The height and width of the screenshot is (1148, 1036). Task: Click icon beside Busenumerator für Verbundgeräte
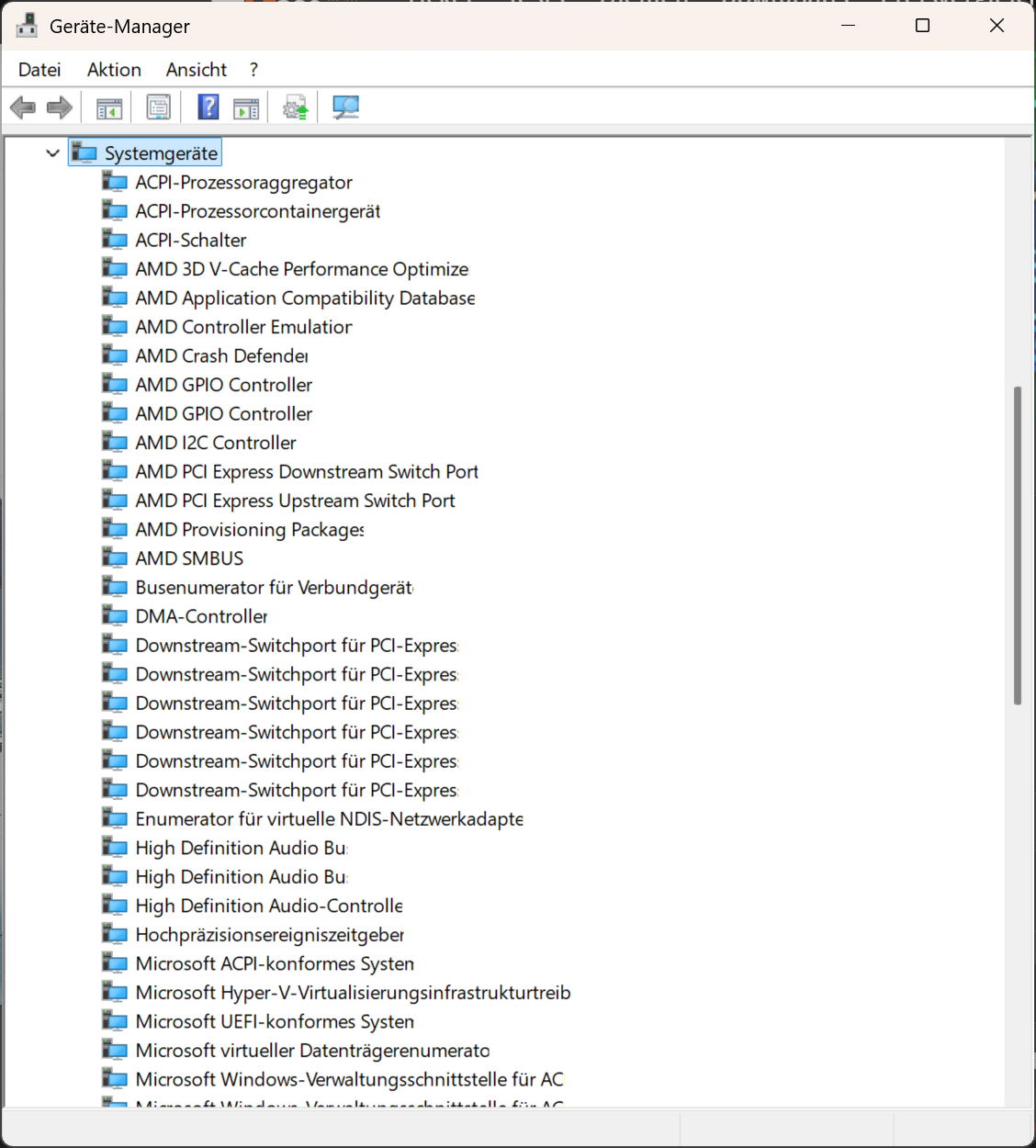[115, 588]
